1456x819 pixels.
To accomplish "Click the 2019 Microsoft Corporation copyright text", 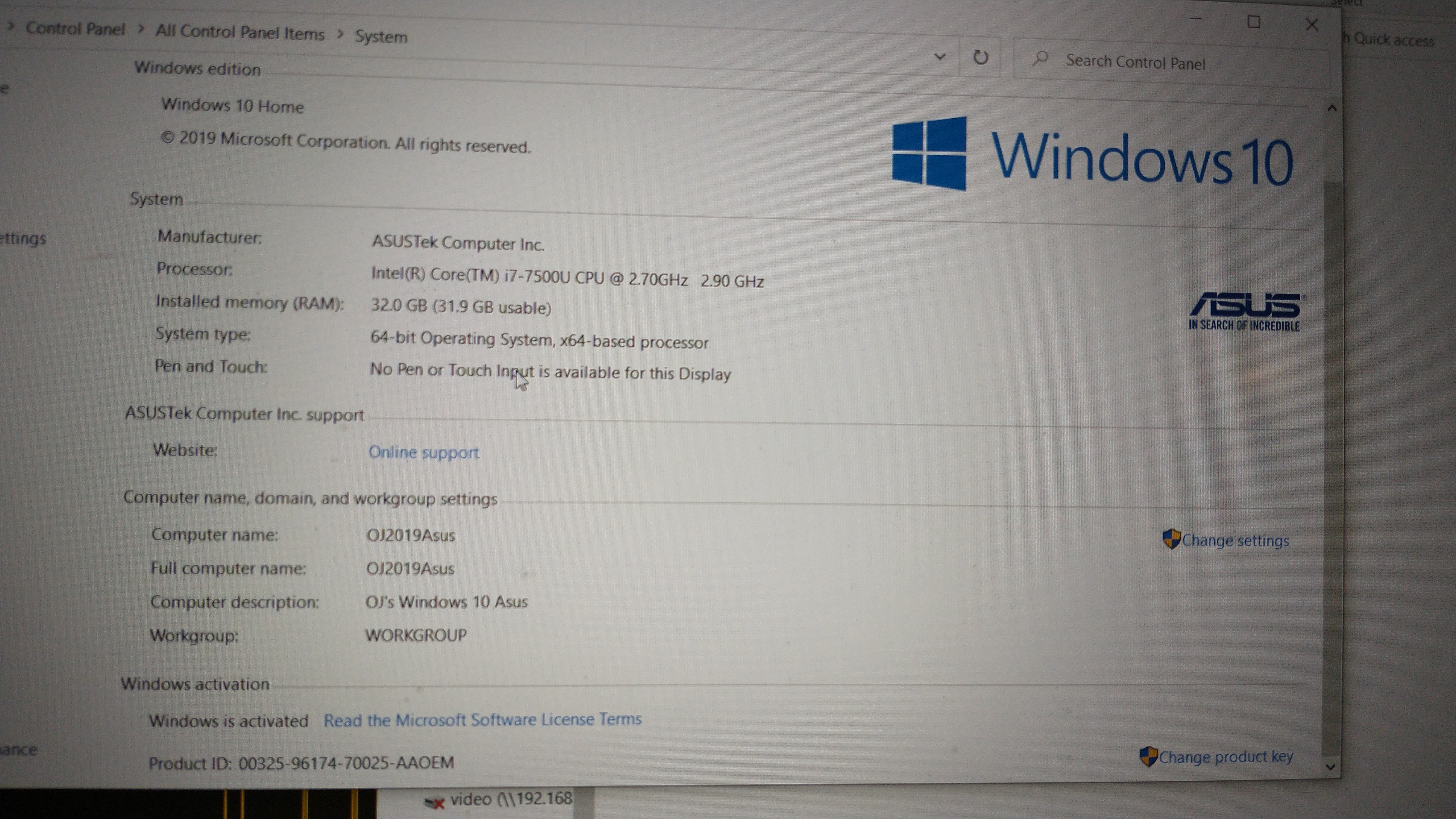I will coord(346,142).
